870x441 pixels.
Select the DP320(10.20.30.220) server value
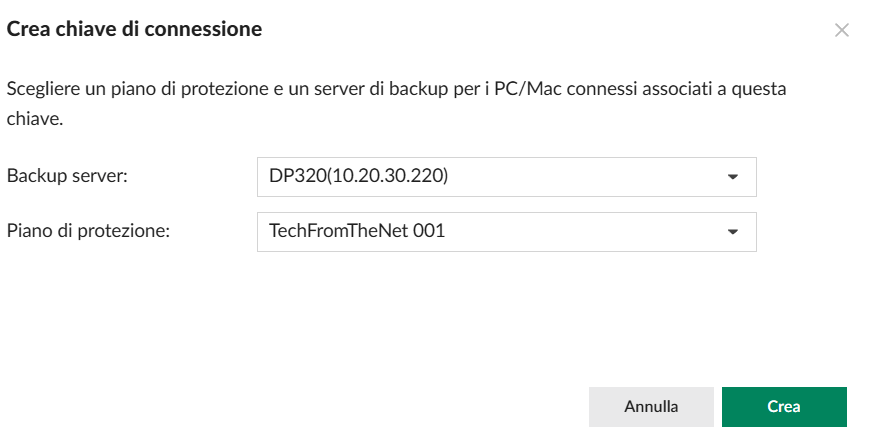tap(358, 176)
